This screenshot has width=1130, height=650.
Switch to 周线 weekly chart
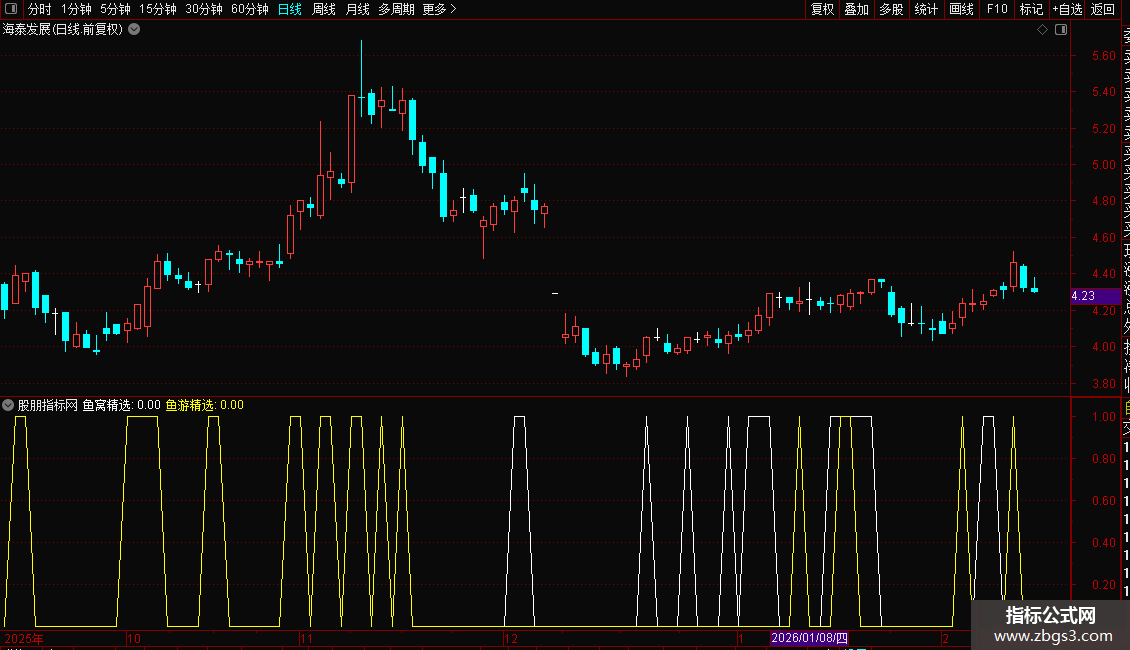[x=324, y=9]
